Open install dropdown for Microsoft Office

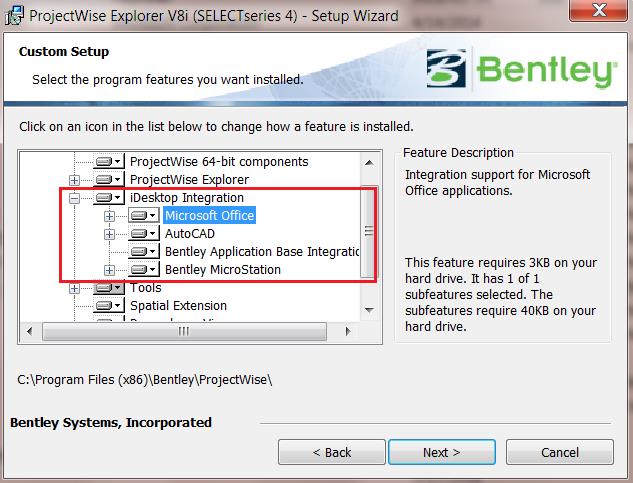144,216
